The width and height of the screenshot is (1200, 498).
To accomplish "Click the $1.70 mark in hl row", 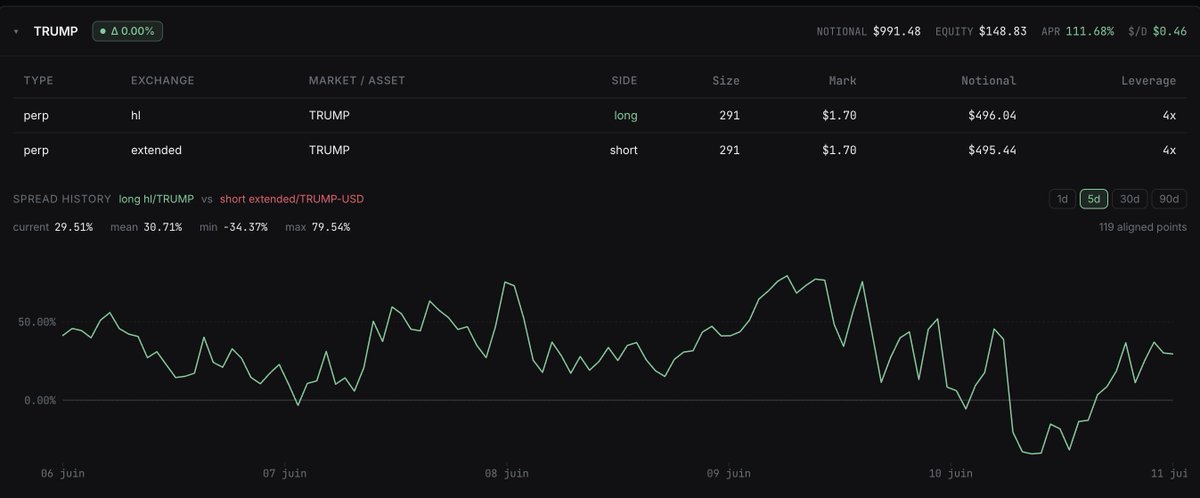I will 839,116.
